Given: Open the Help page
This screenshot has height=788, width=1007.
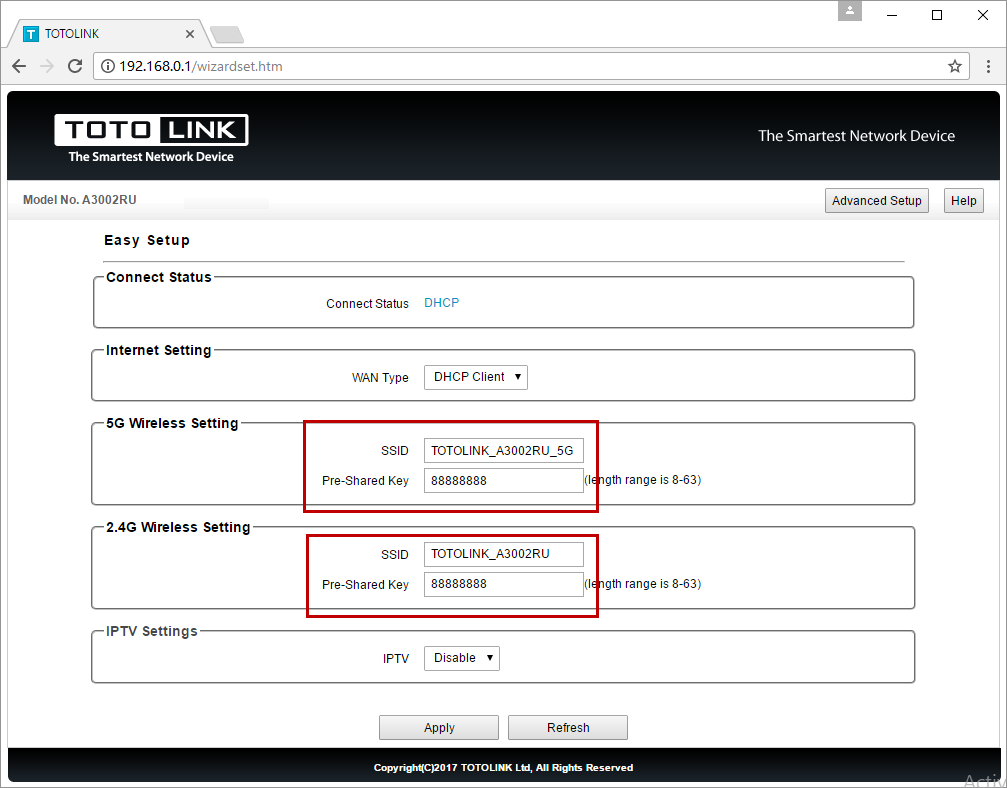Looking at the screenshot, I should [x=963, y=200].
